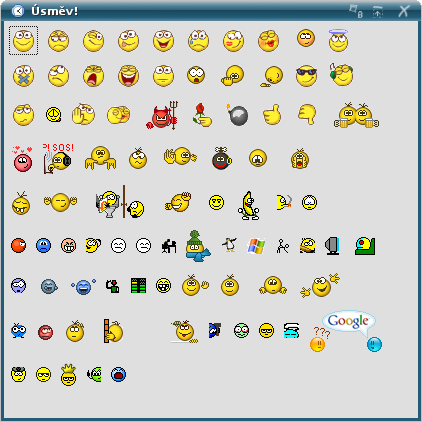
Task: Insert the person sitting at a desk icon
Action: click(169, 246)
